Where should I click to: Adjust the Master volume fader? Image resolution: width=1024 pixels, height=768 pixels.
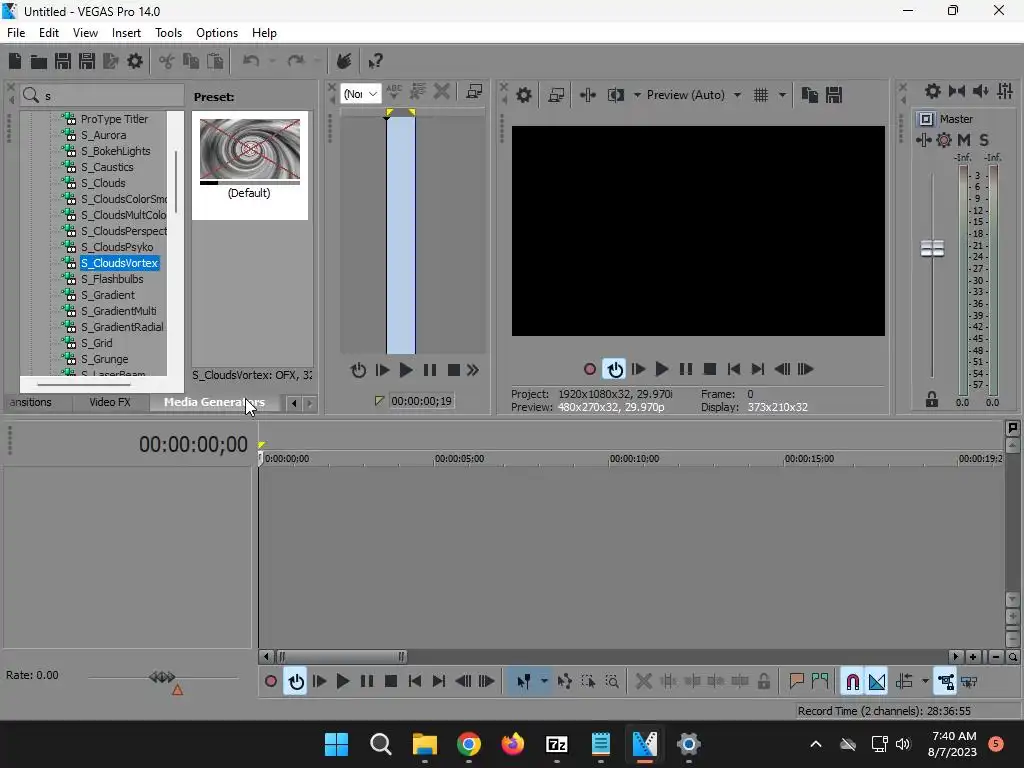click(932, 248)
